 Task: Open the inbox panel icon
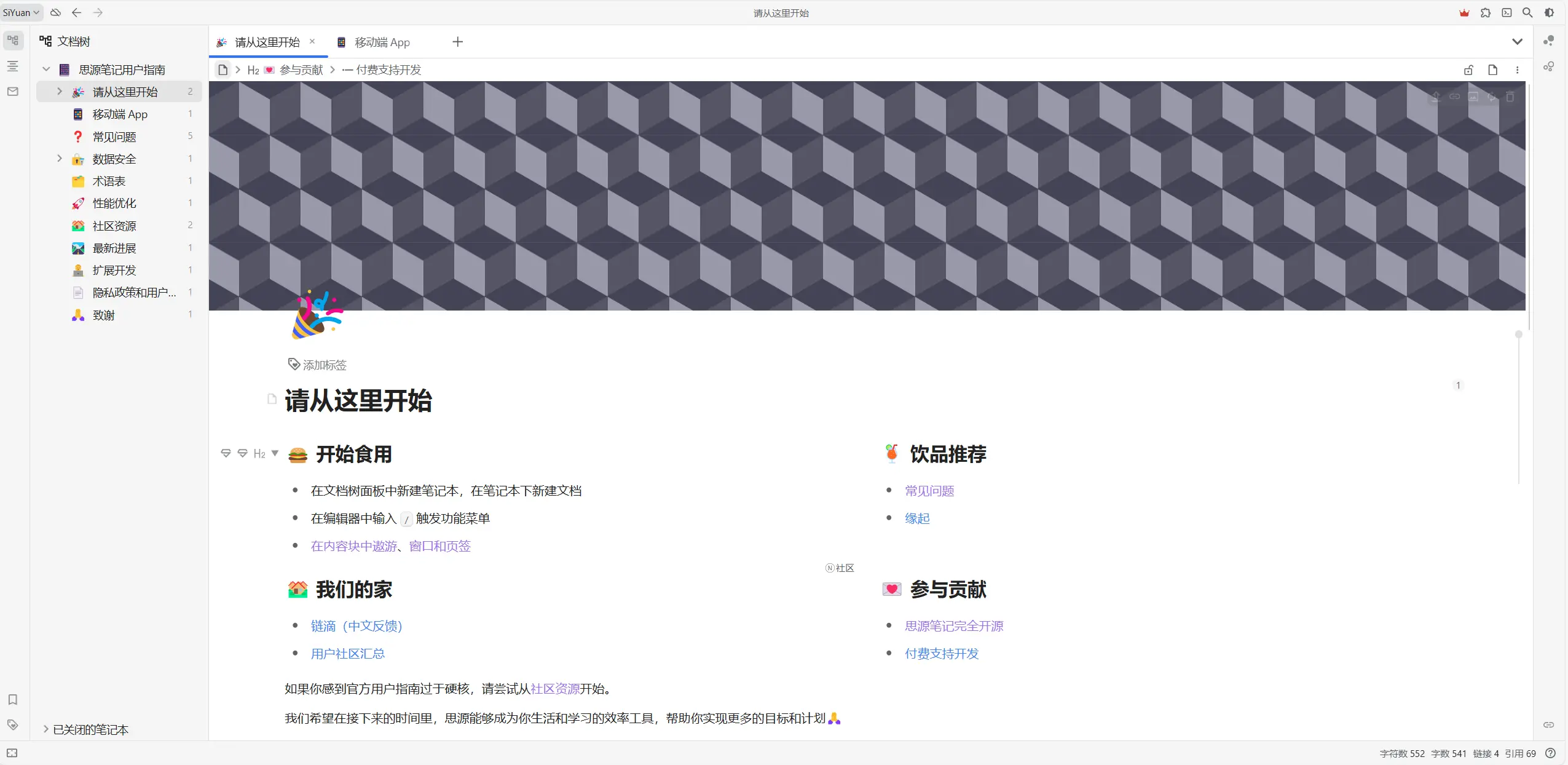click(x=12, y=91)
